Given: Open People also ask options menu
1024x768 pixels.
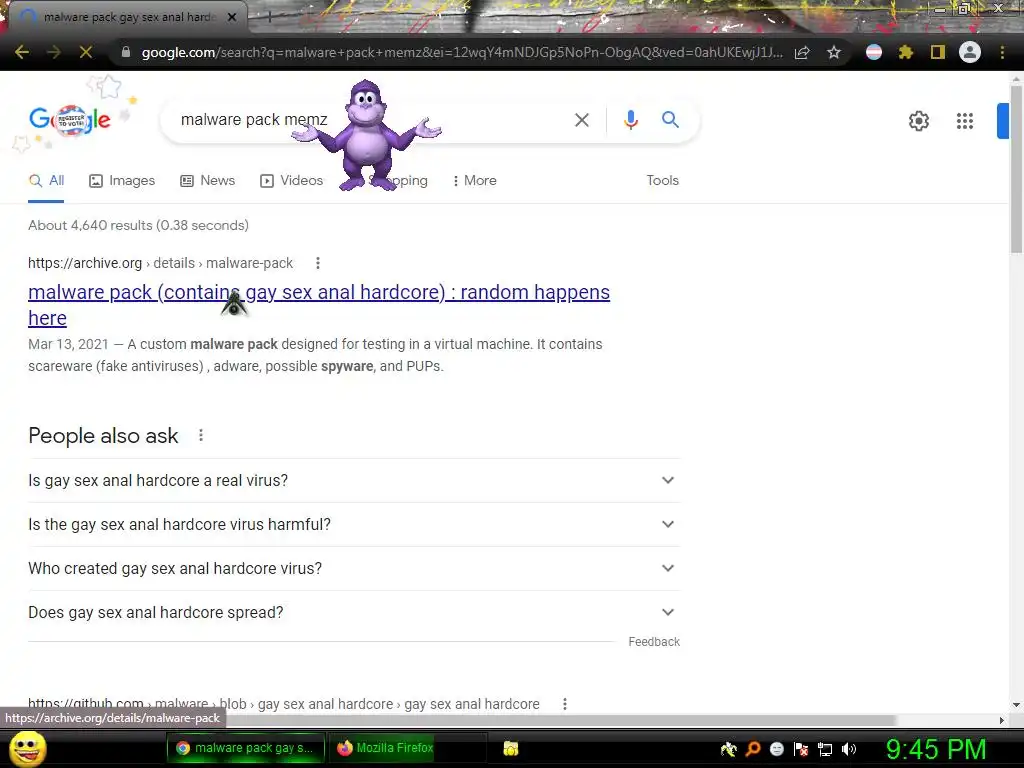Looking at the screenshot, I should click(x=201, y=436).
